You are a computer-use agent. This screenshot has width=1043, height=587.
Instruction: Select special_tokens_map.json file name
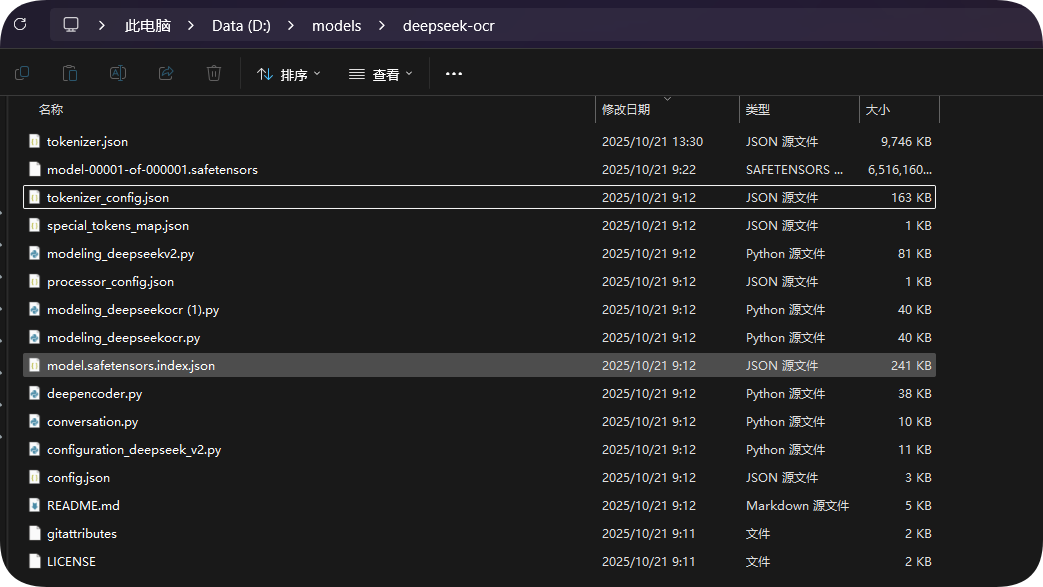click(x=118, y=226)
